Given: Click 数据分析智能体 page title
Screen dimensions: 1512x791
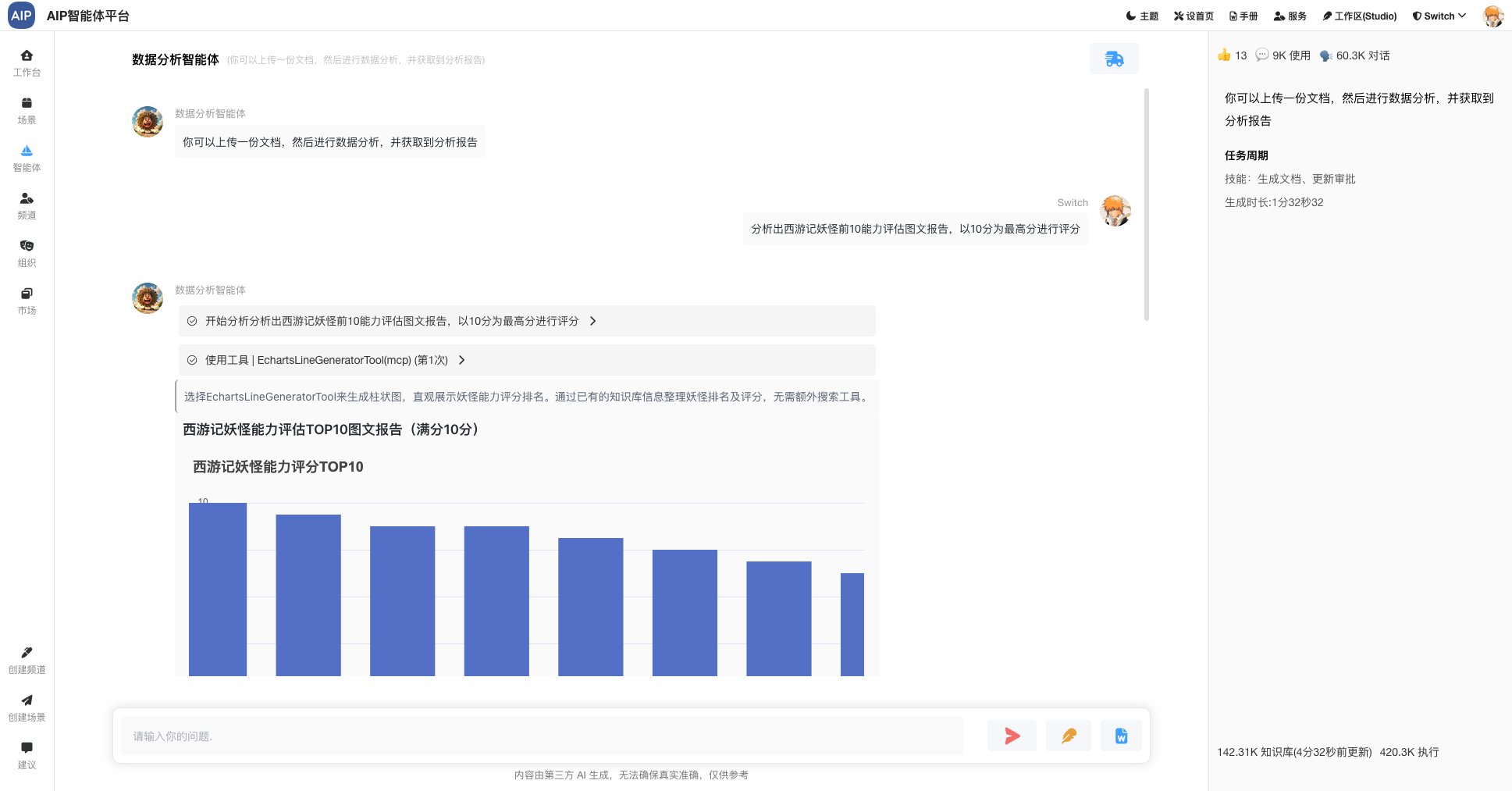Looking at the screenshot, I should pyautogui.click(x=176, y=59).
